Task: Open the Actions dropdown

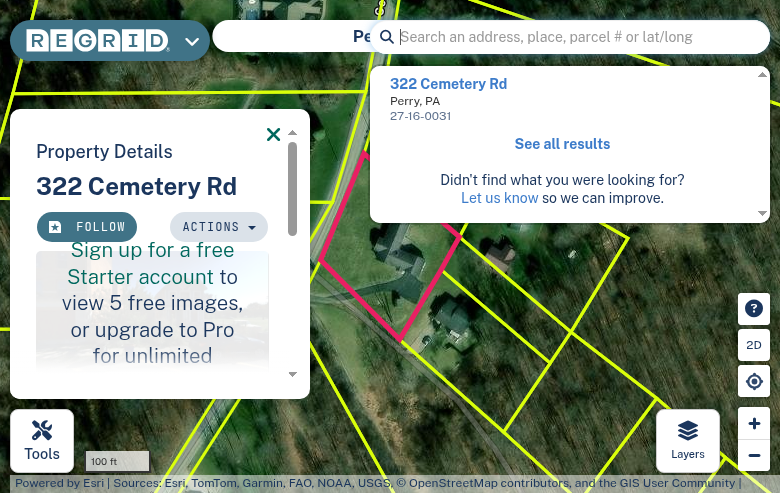Action: coord(219,227)
